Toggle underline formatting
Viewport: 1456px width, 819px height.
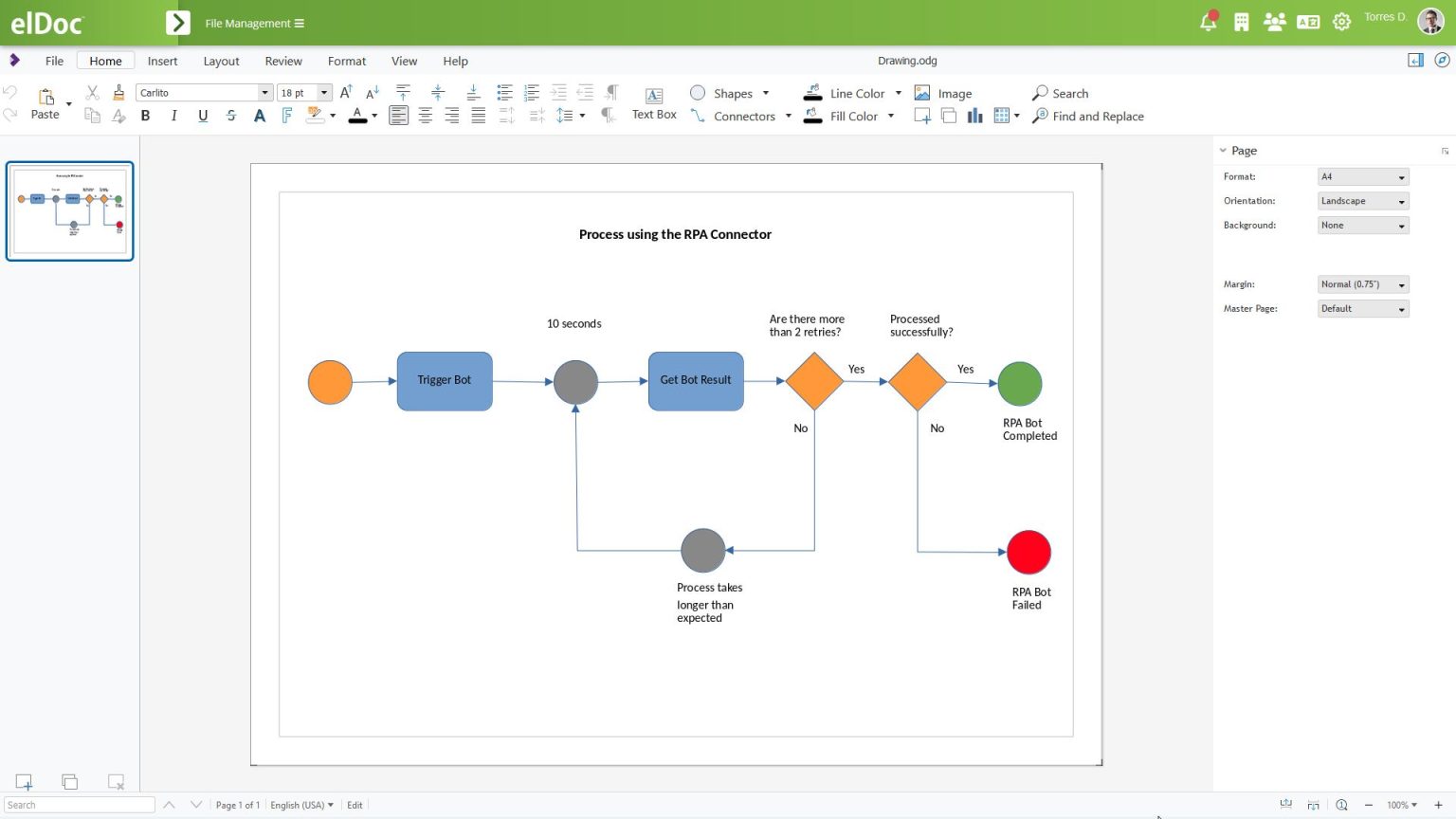pyautogui.click(x=203, y=116)
